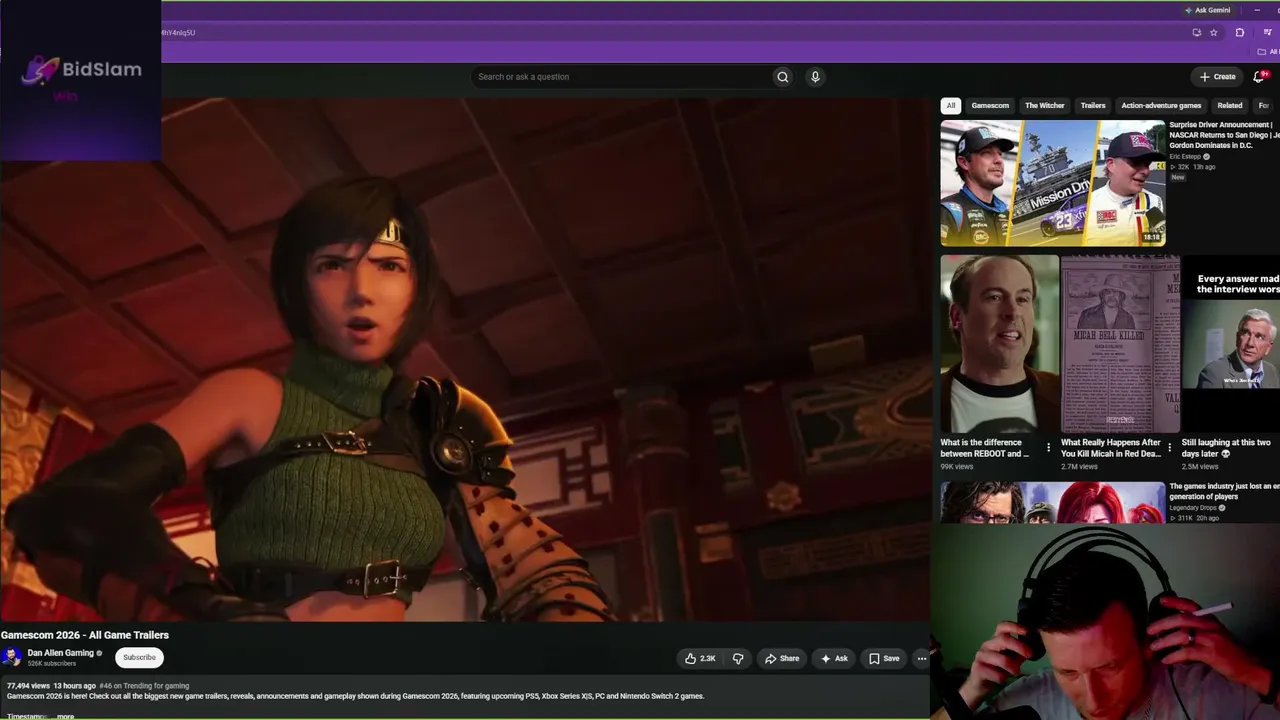Open the REBOOT difference short thumbnail

click(1000, 343)
